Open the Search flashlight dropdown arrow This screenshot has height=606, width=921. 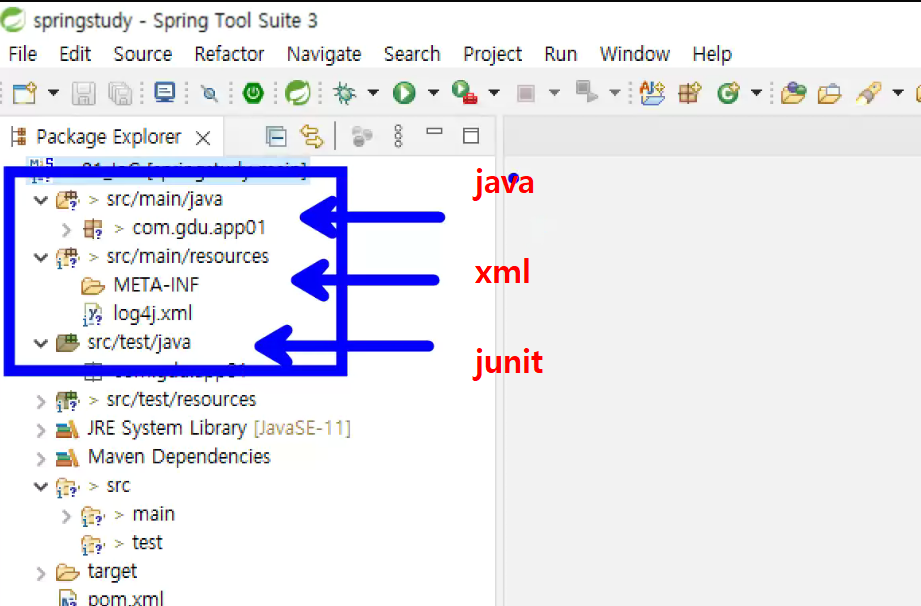click(898, 93)
